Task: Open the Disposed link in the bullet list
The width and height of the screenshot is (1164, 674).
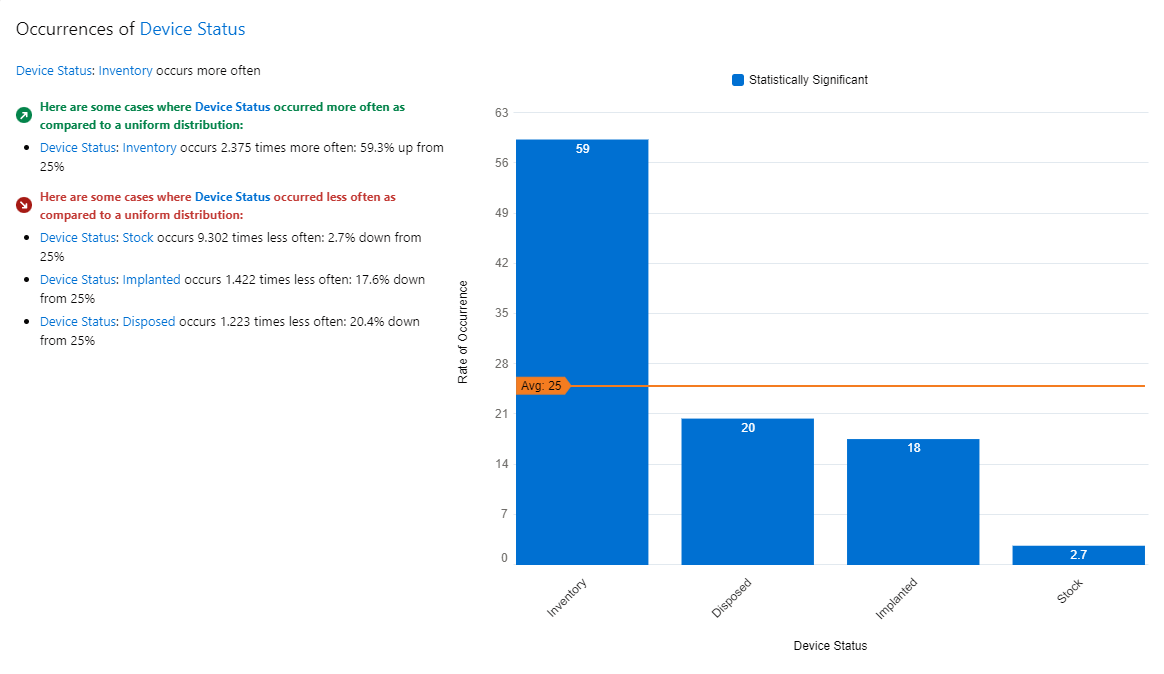Action: 148,322
